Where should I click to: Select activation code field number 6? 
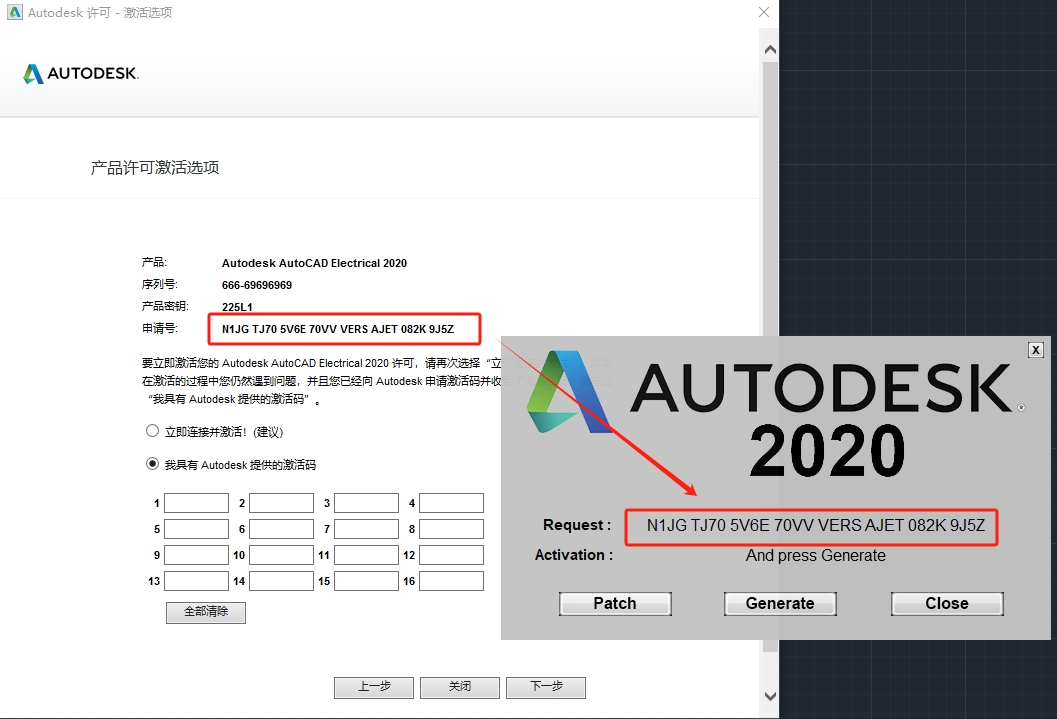pyautogui.click(x=281, y=529)
